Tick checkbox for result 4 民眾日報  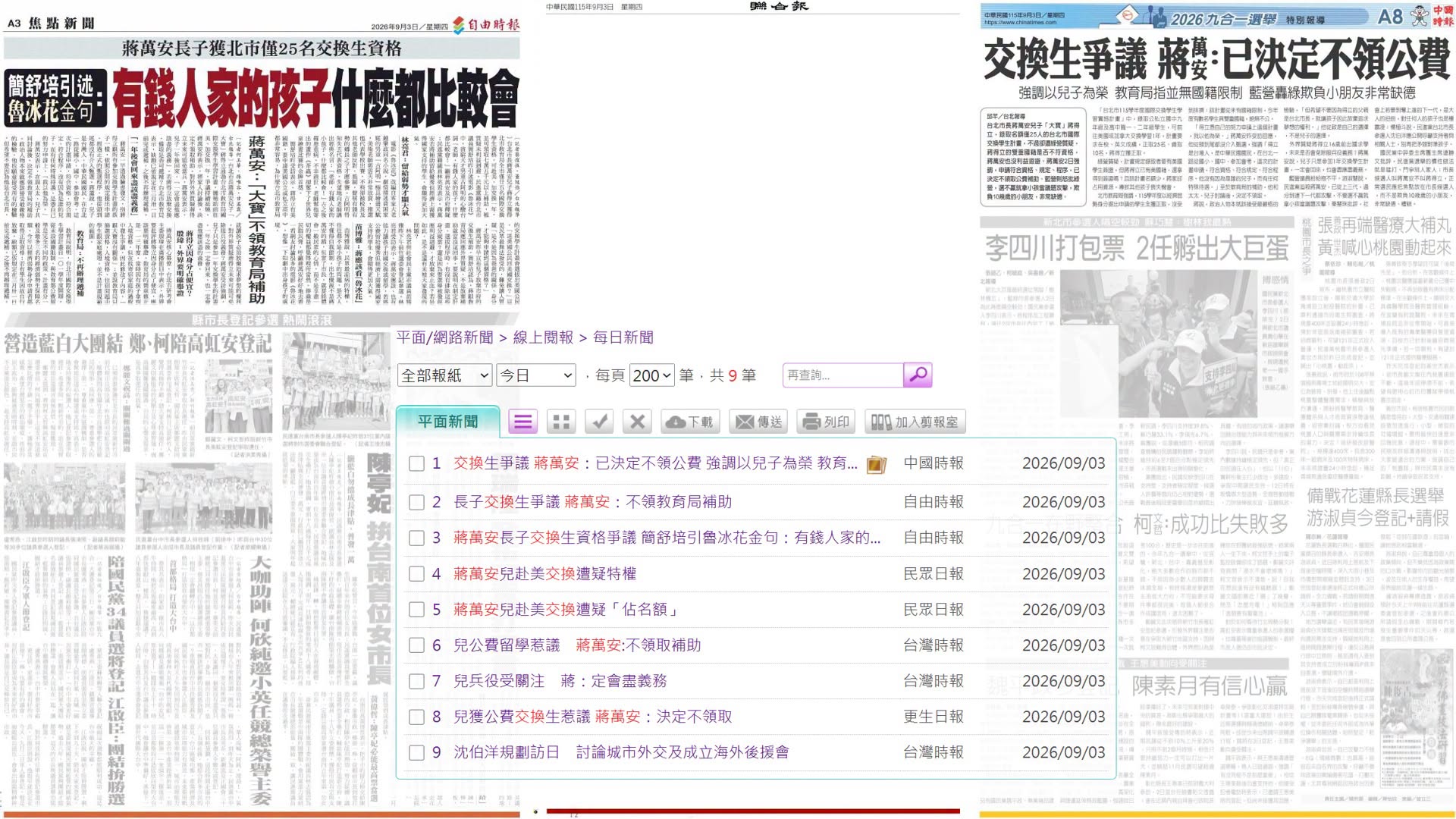coord(416,574)
